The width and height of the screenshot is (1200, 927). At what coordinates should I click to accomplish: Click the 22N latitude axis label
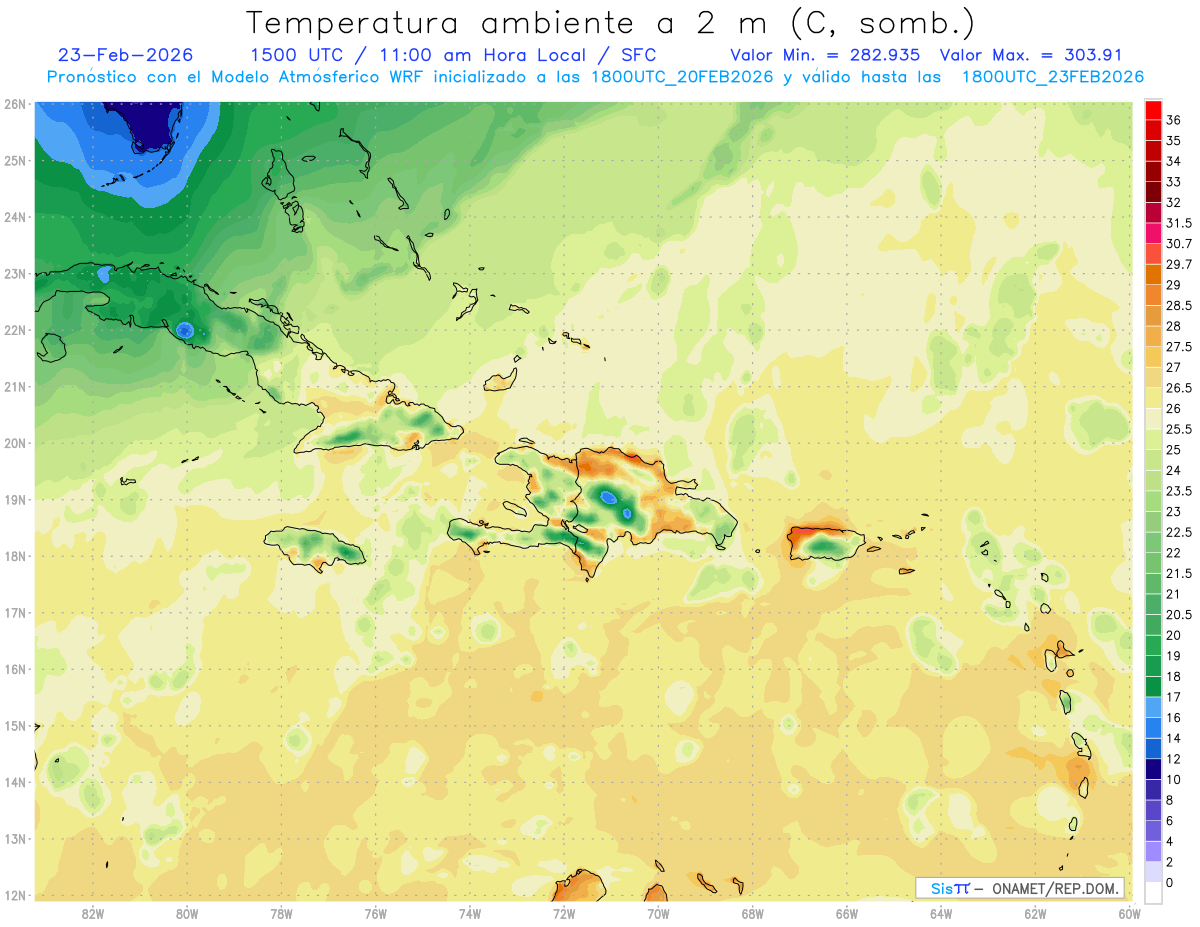click(15, 330)
